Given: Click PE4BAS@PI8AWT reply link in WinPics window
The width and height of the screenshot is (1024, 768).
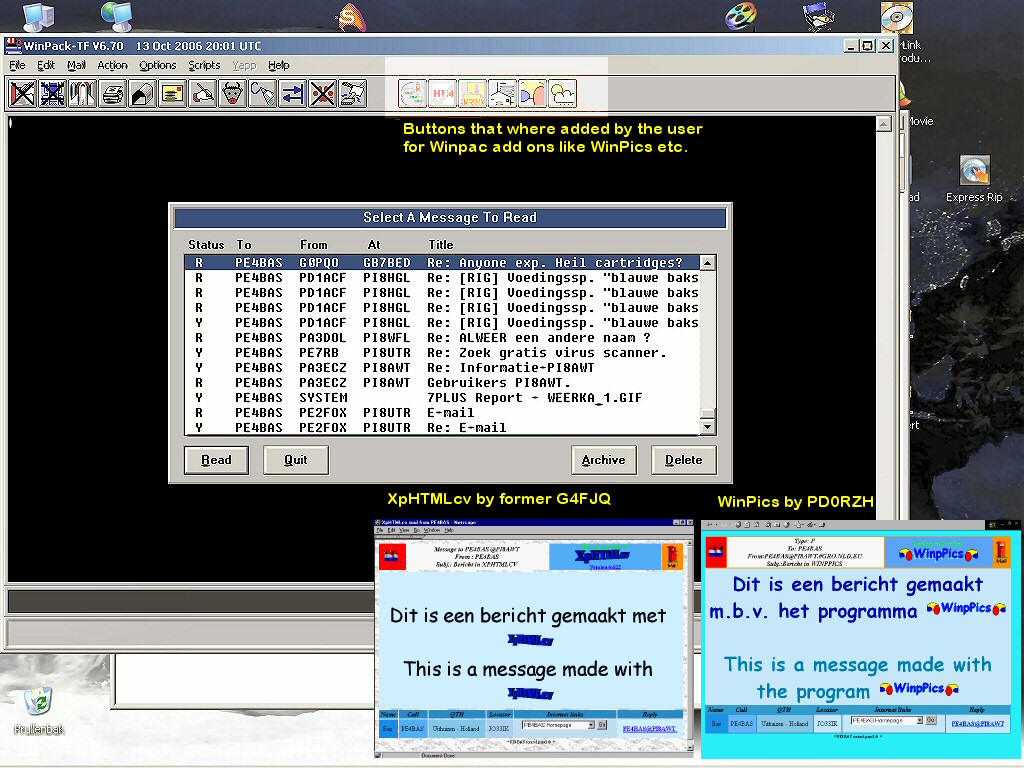Looking at the screenshot, I should click(978, 724).
